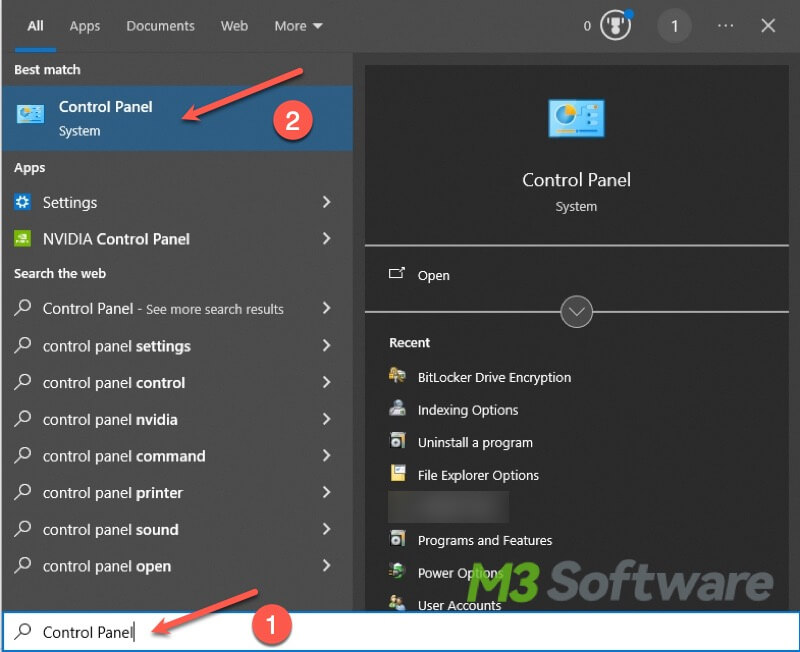Select 'control panel command' web suggestion
Viewport: 800px width, 652px height.
click(x=177, y=456)
